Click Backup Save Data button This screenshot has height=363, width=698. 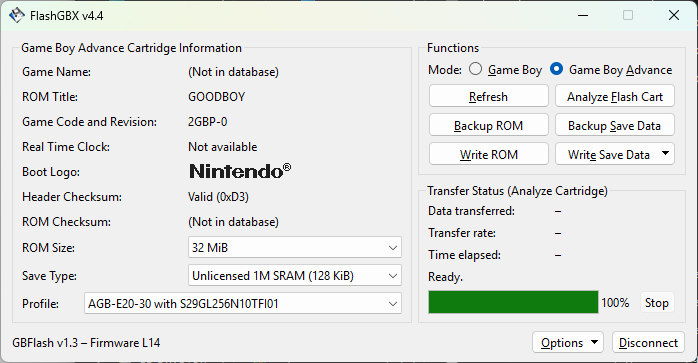tap(615, 125)
